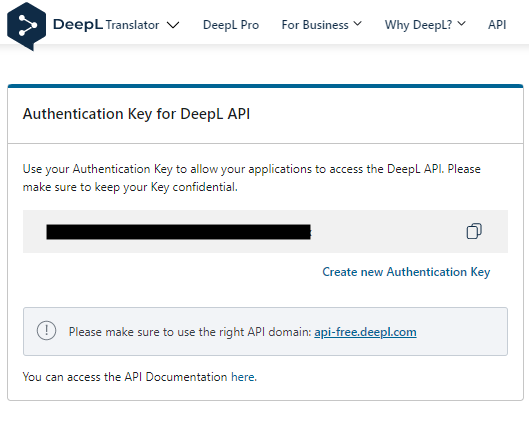Open the For Business menu label
This screenshot has height=446, width=529.
(315, 25)
